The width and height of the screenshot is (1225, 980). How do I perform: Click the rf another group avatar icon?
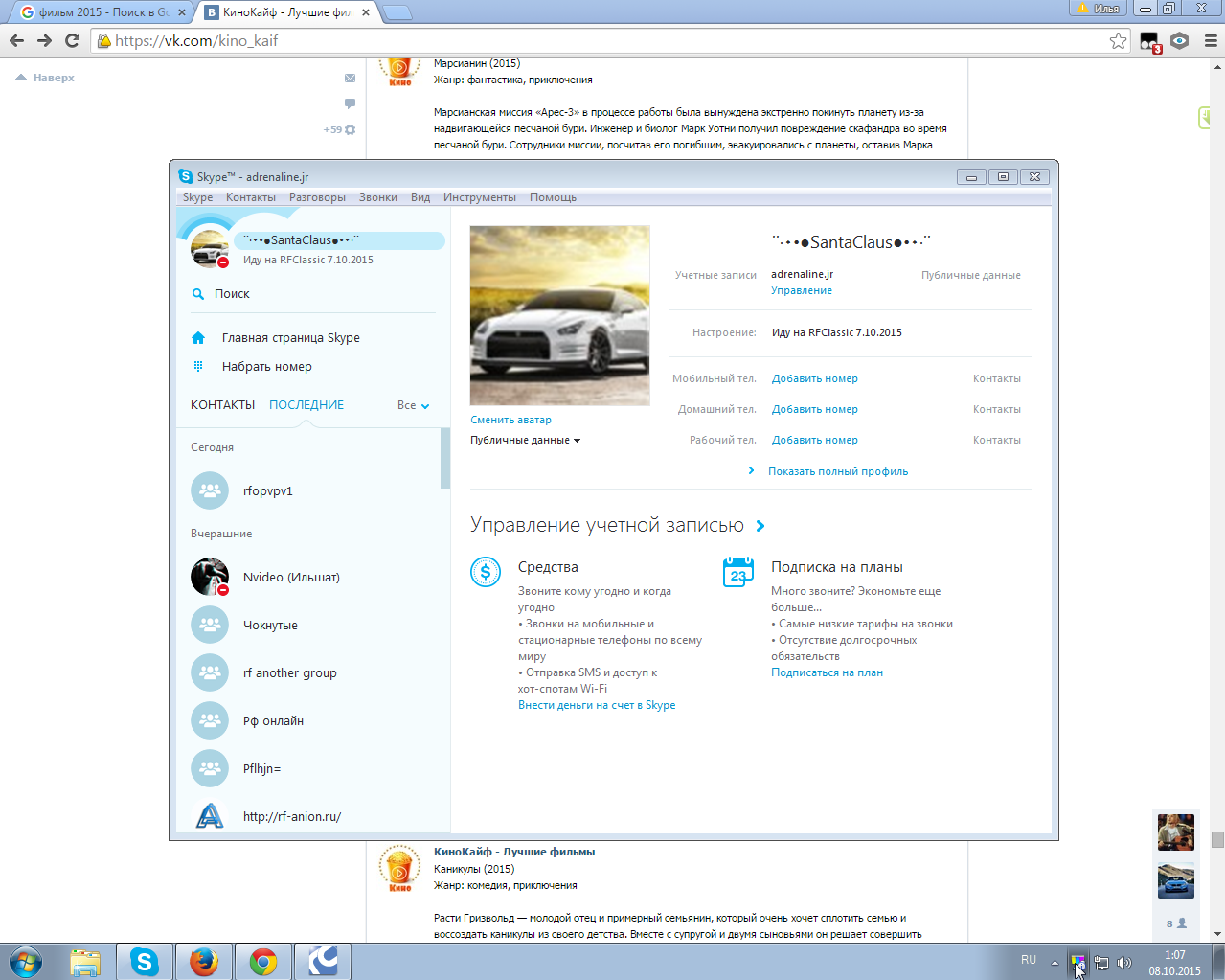point(210,672)
